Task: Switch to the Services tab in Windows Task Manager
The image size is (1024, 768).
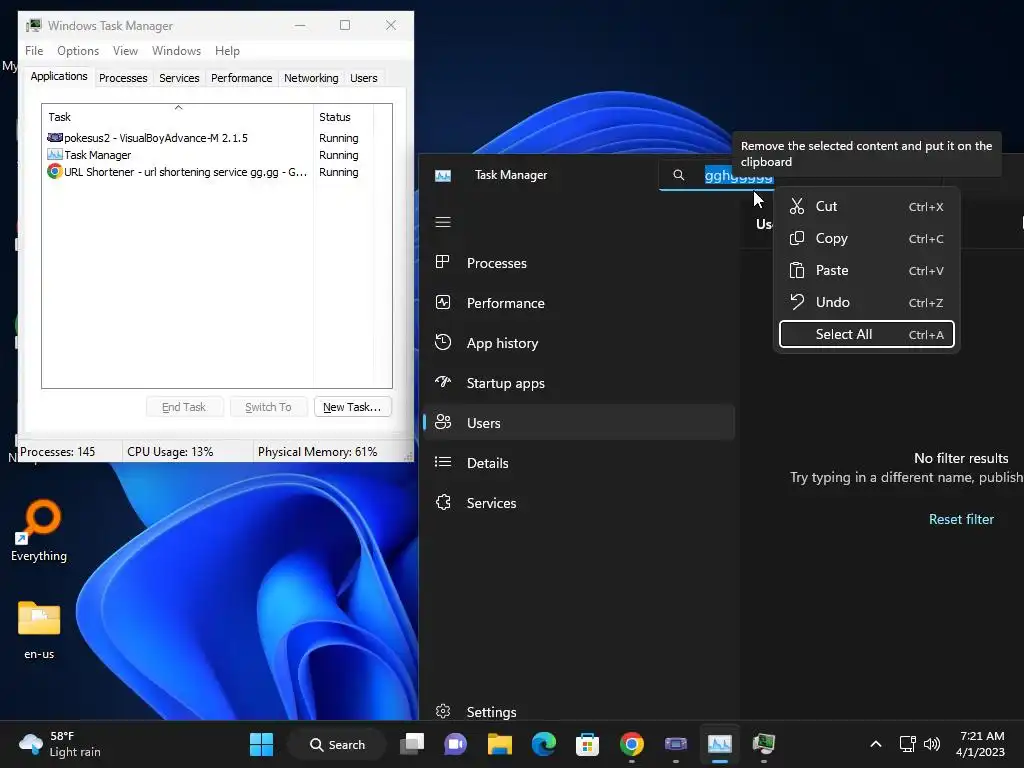Action: 179,78
